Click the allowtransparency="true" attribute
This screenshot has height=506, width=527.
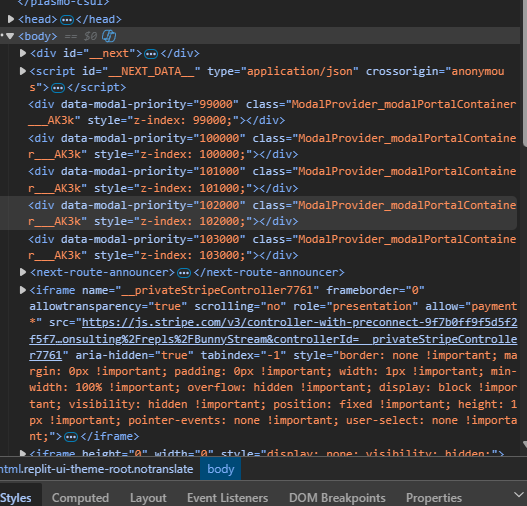click(108, 306)
